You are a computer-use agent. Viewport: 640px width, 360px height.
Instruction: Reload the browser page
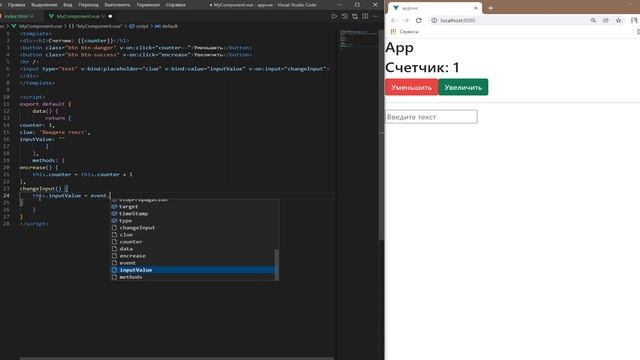point(418,20)
